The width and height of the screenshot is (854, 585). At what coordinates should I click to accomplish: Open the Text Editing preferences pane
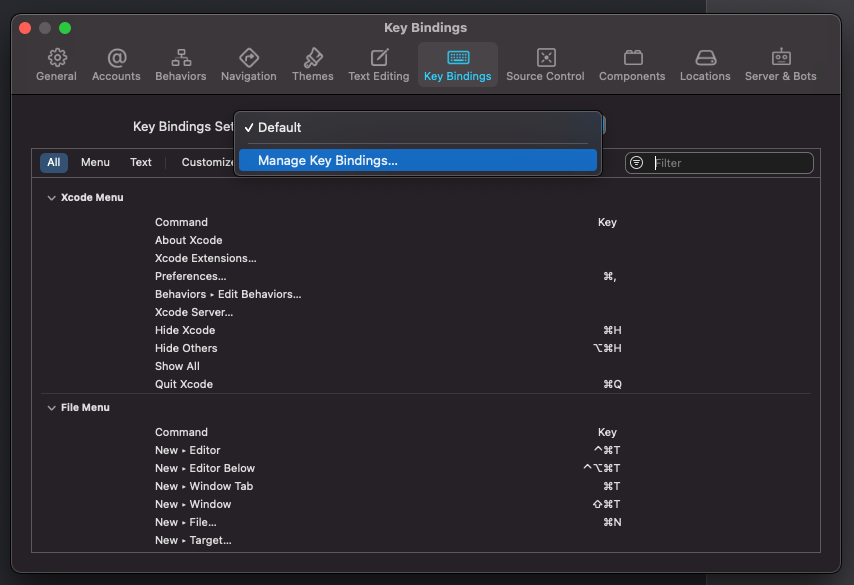(379, 65)
